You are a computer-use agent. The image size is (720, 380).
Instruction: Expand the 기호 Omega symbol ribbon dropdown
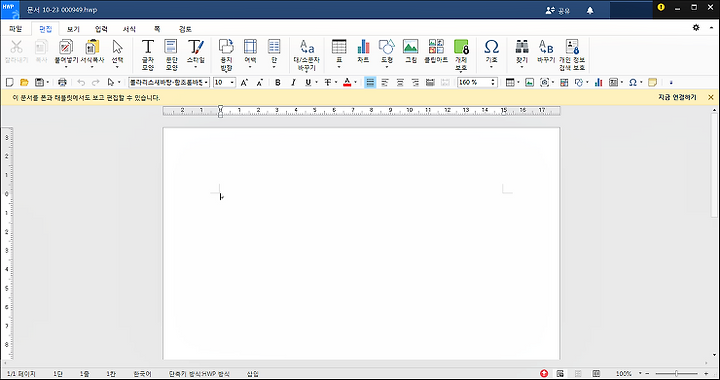pyautogui.click(x=491, y=67)
